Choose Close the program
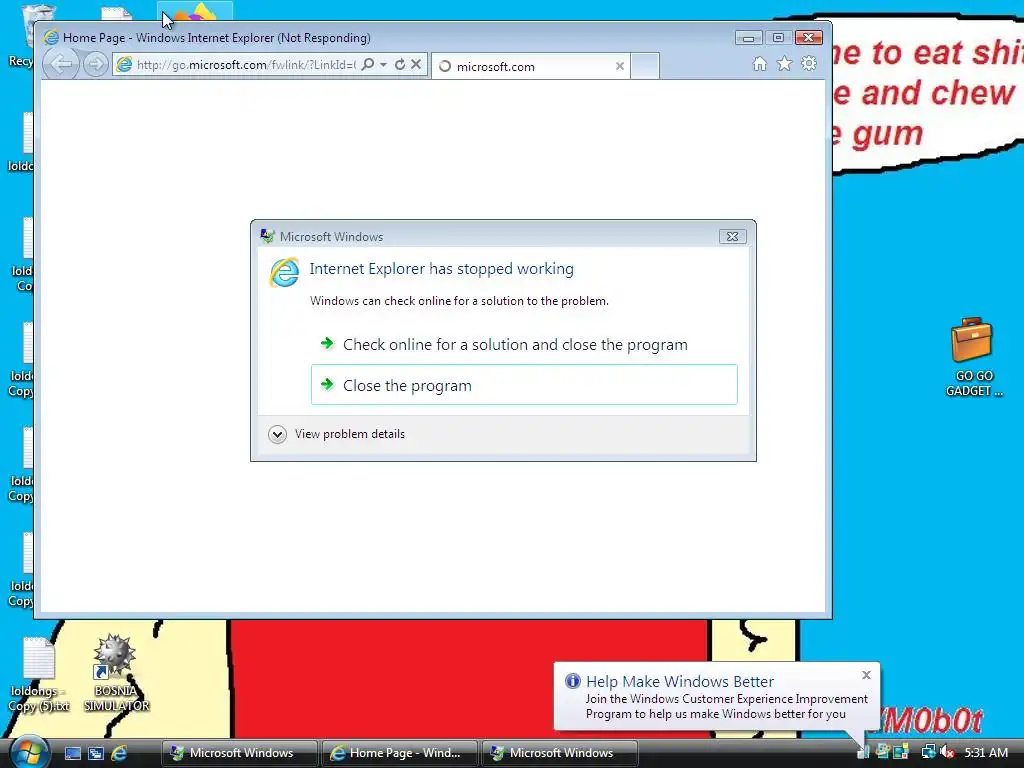 (x=524, y=385)
